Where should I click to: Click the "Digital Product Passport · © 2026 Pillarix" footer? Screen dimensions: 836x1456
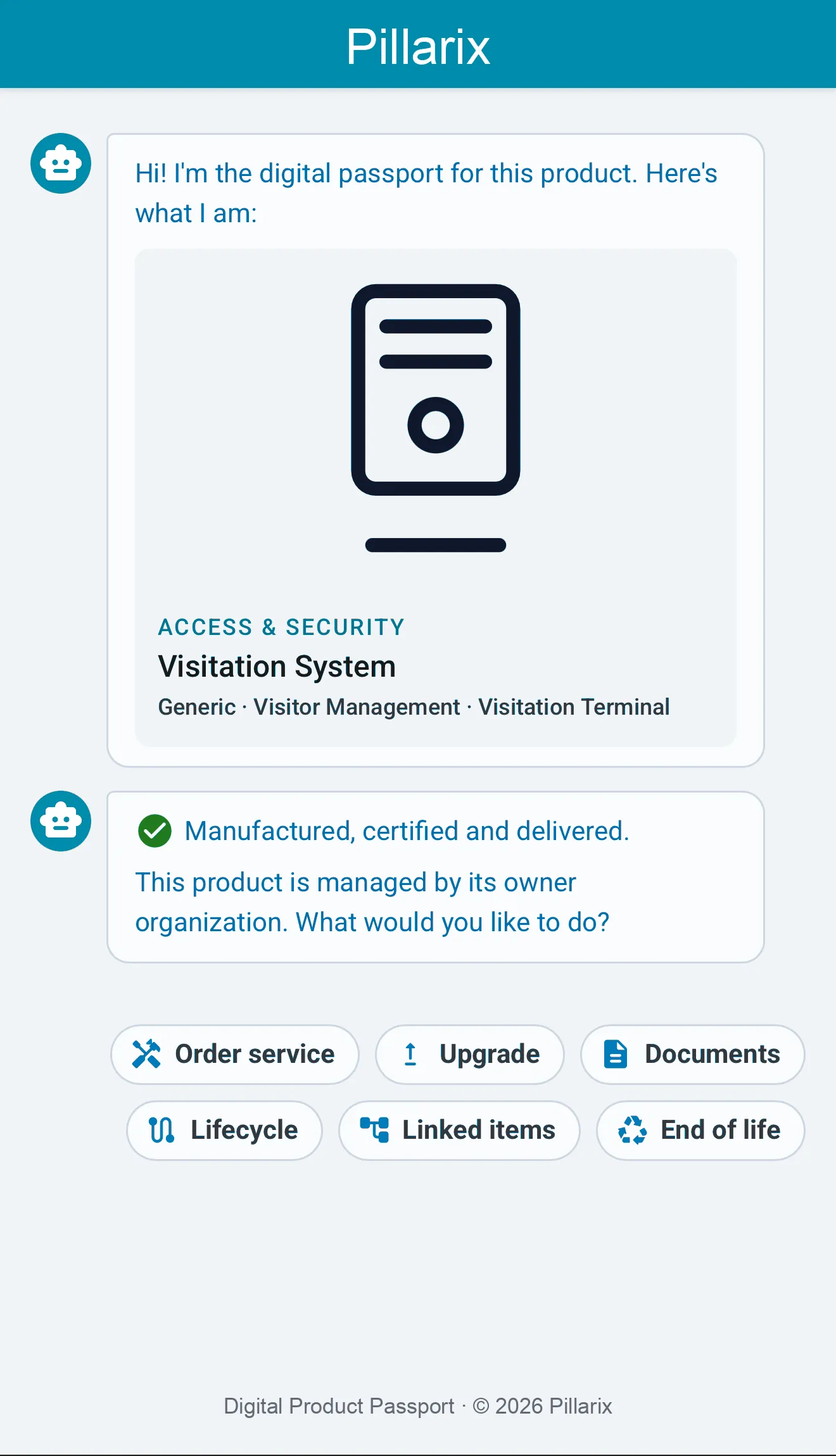418,1406
